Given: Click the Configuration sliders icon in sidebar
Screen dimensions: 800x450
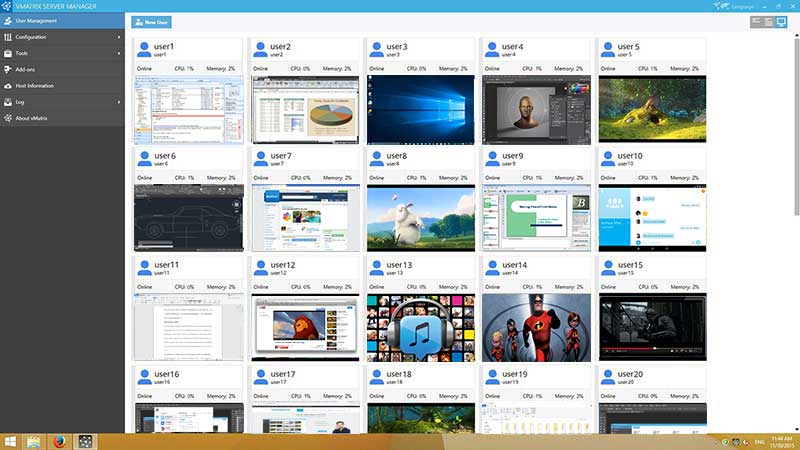Looking at the screenshot, I should [x=8, y=37].
